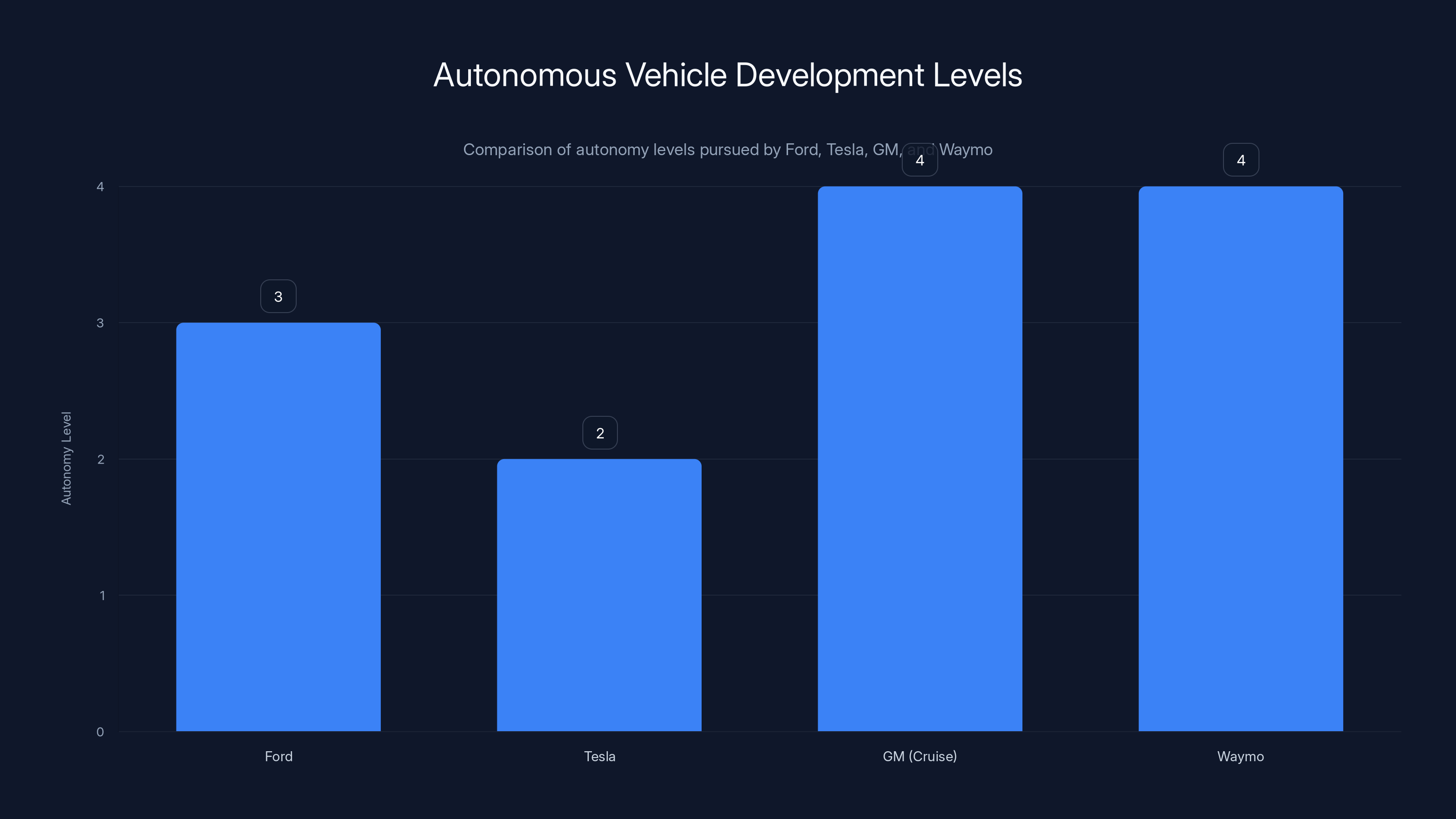Click the 'Tesla' axis label
This screenshot has height=819, width=1456.
(599, 756)
